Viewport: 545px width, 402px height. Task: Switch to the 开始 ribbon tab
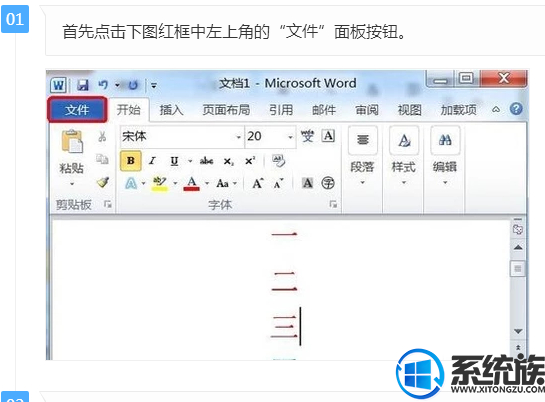click(x=129, y=110)
